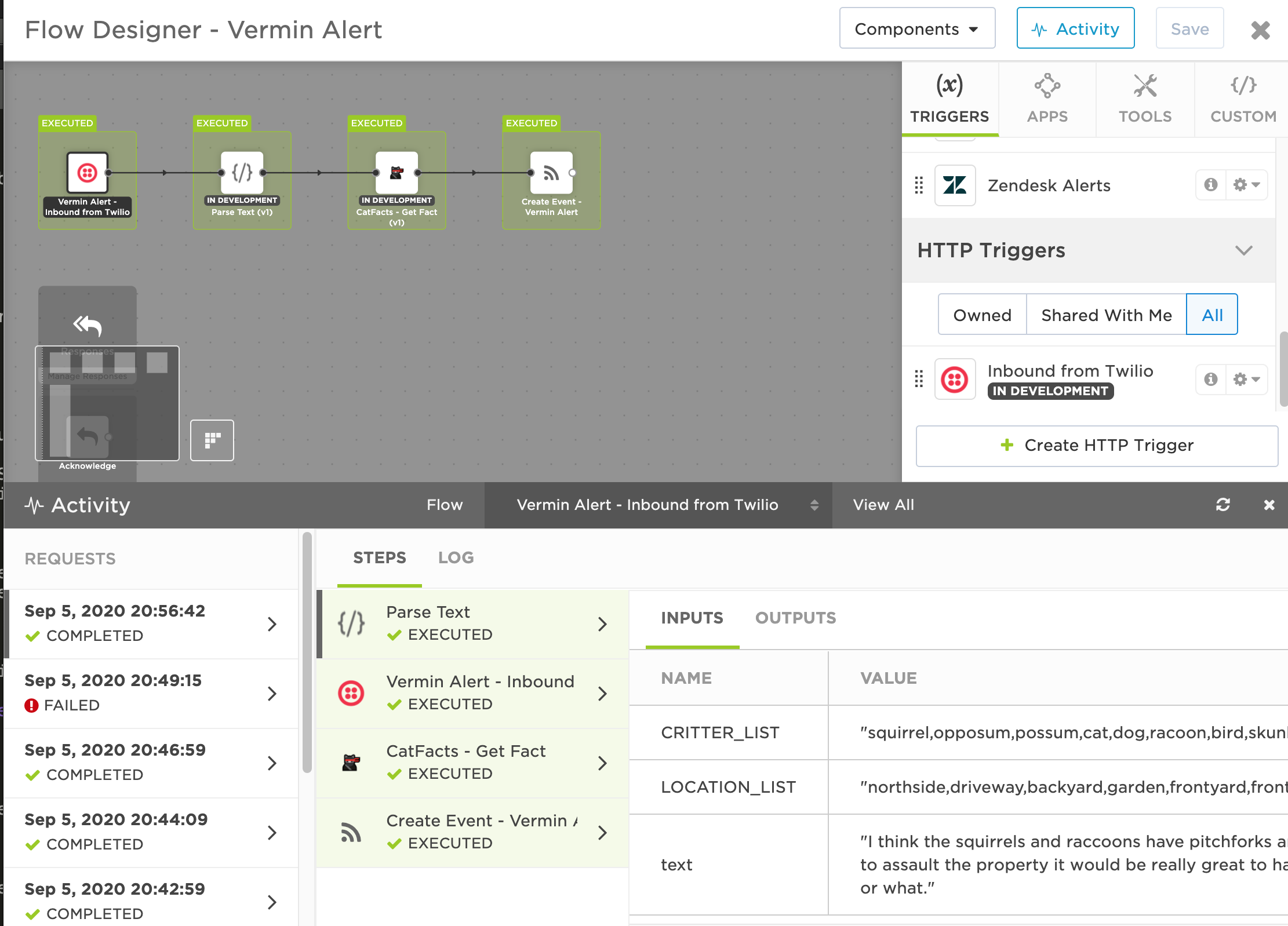Click the View All link

pyautogui.click(x=883, y=505)
